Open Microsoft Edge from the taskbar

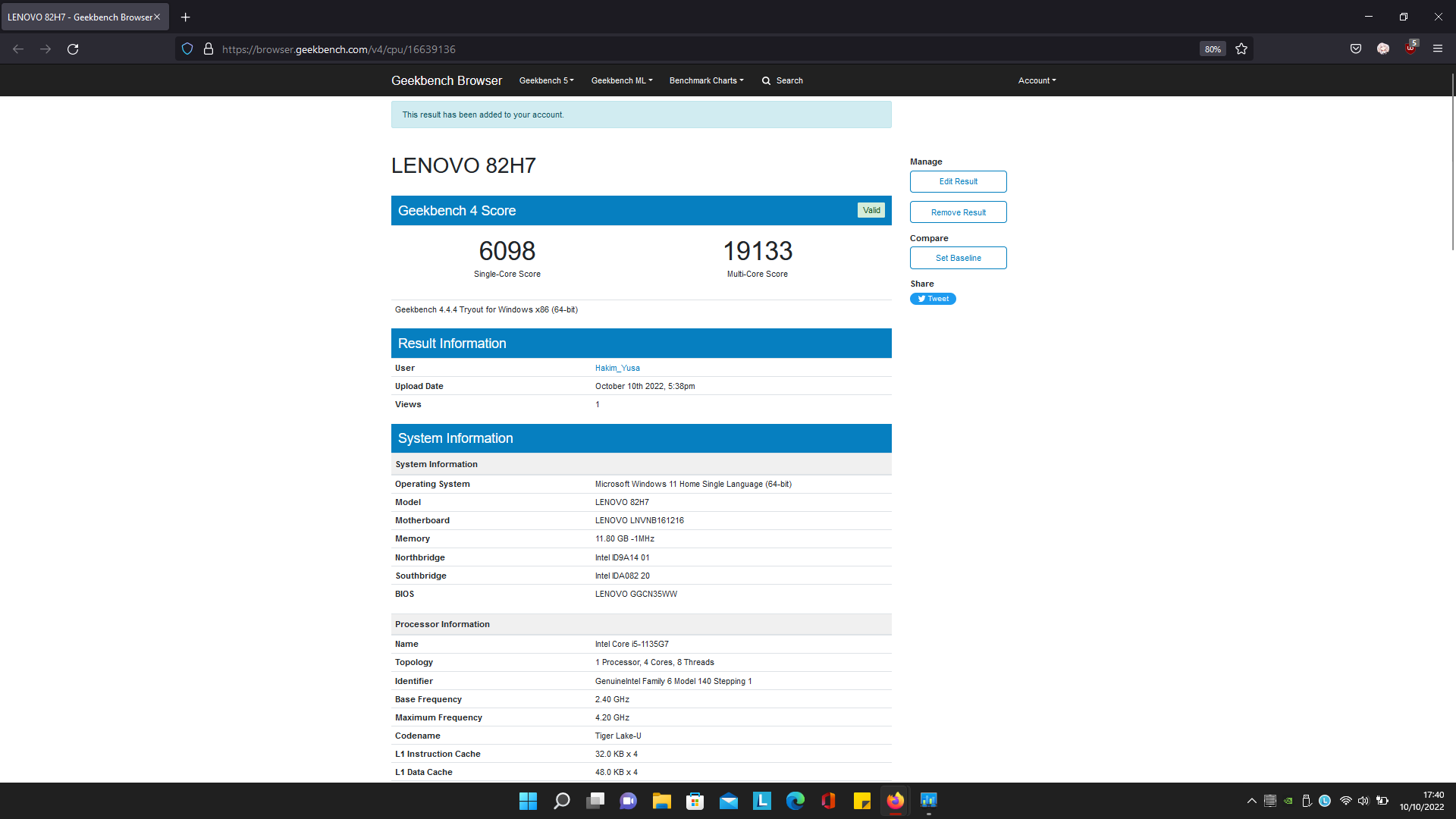pyautogui.click(x=795, y=801)
